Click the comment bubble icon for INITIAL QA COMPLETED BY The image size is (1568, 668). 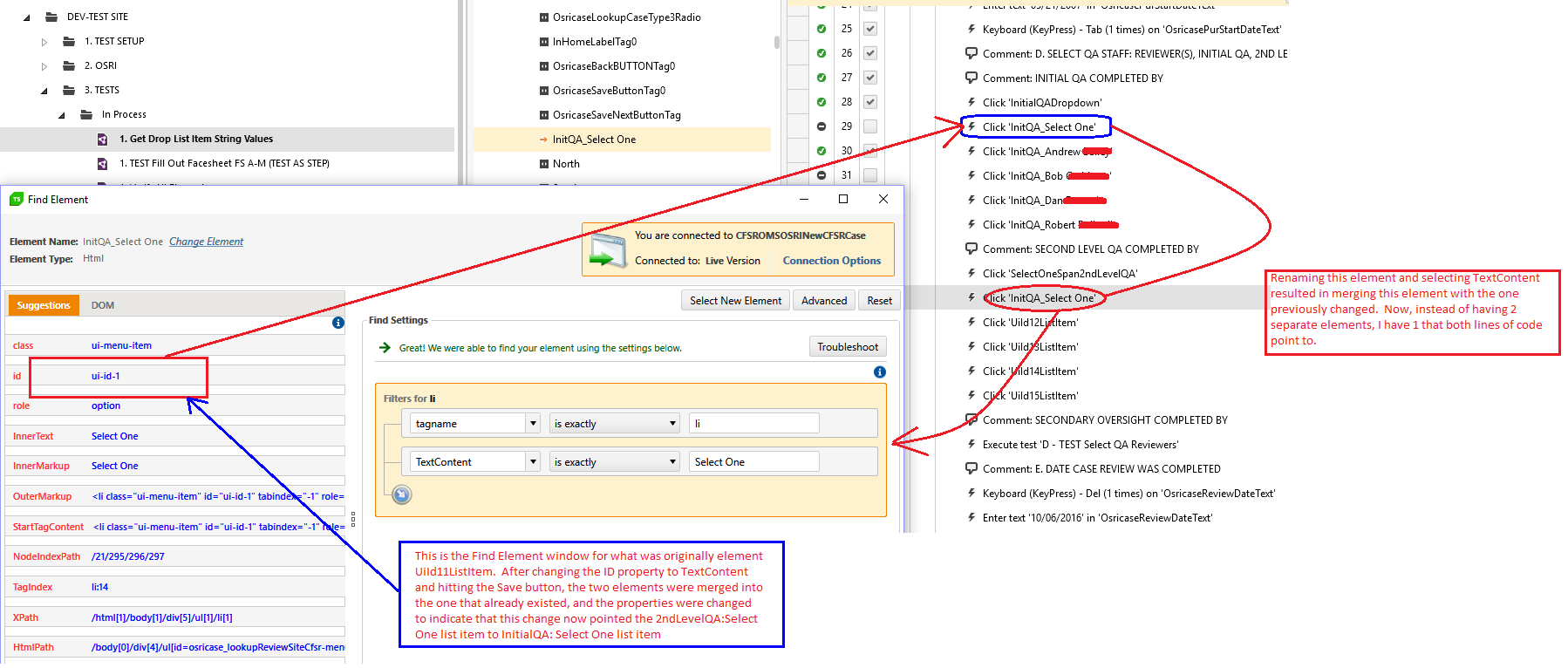coord(971,78)
